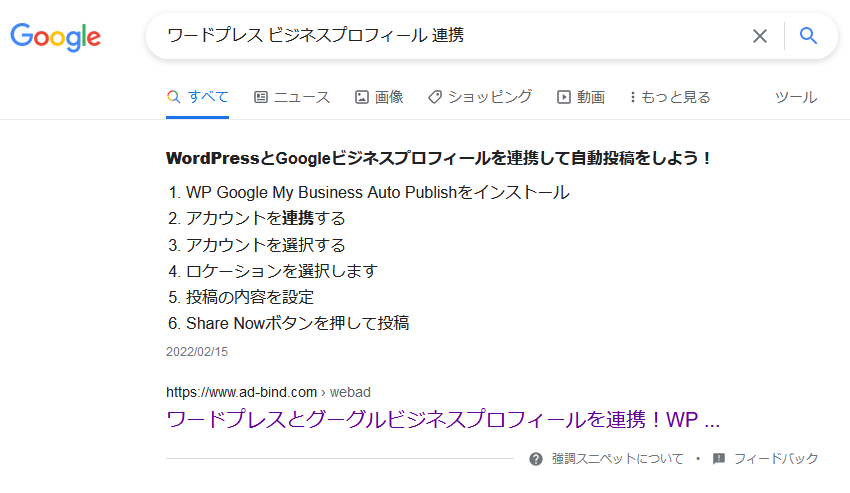The height and width of the screenshot is (493, 850).
Task: Expand the もっと見る menu
Action: pyautogui.click(x=670, y=97)
